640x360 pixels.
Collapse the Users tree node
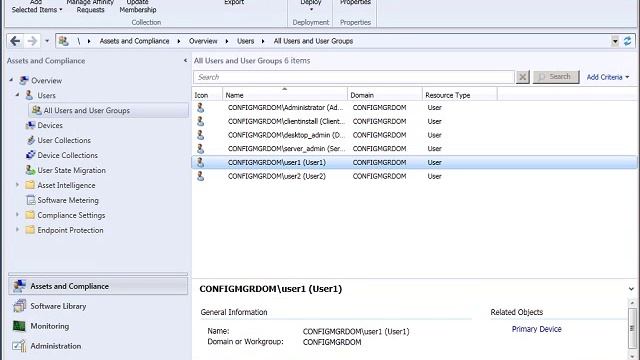[x=18, y=95]
